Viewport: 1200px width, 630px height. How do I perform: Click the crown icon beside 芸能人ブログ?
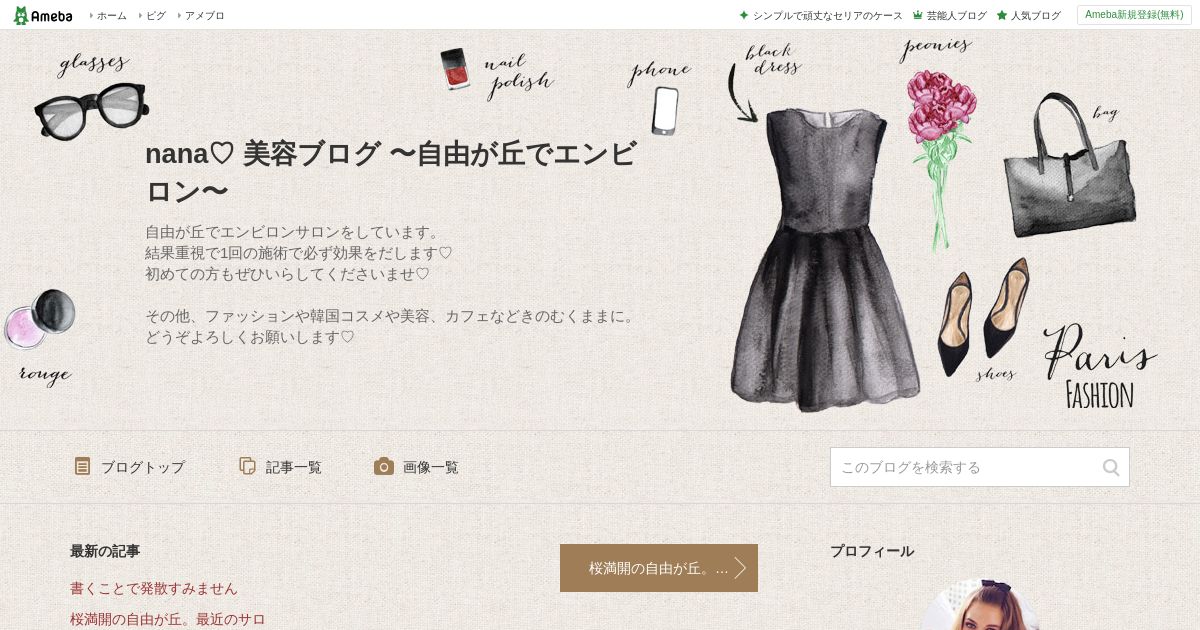click(x=917, y=15)
